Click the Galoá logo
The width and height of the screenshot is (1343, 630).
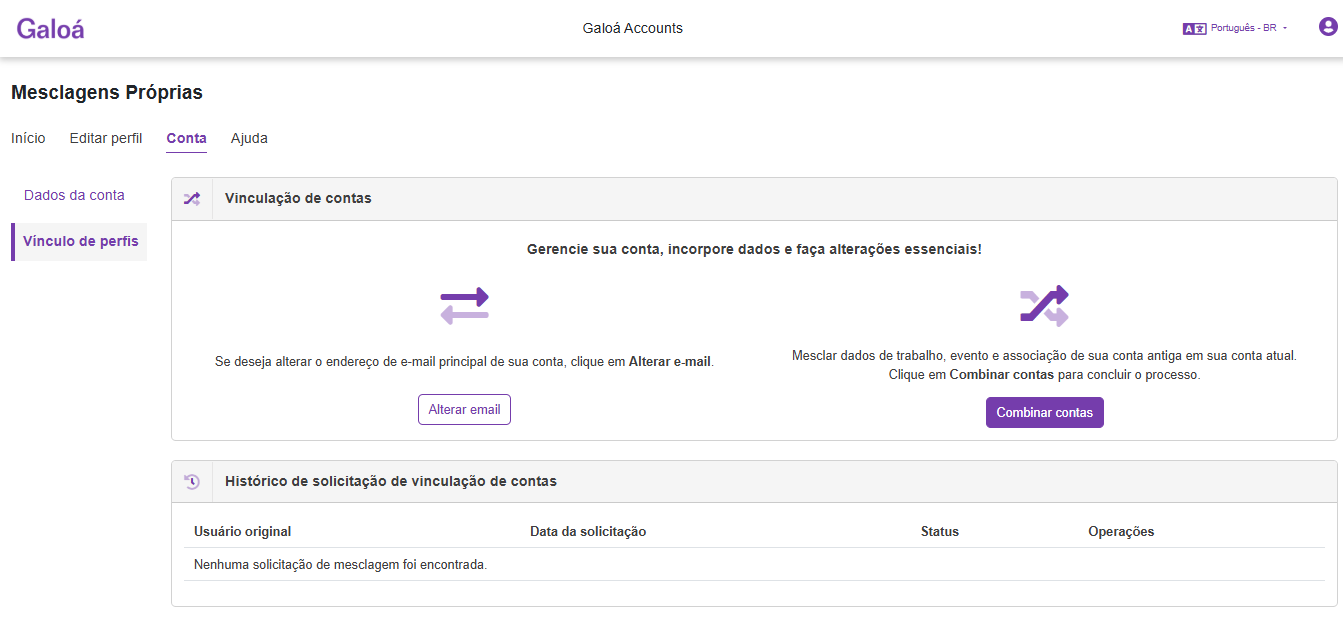click(x=50, y=29)
